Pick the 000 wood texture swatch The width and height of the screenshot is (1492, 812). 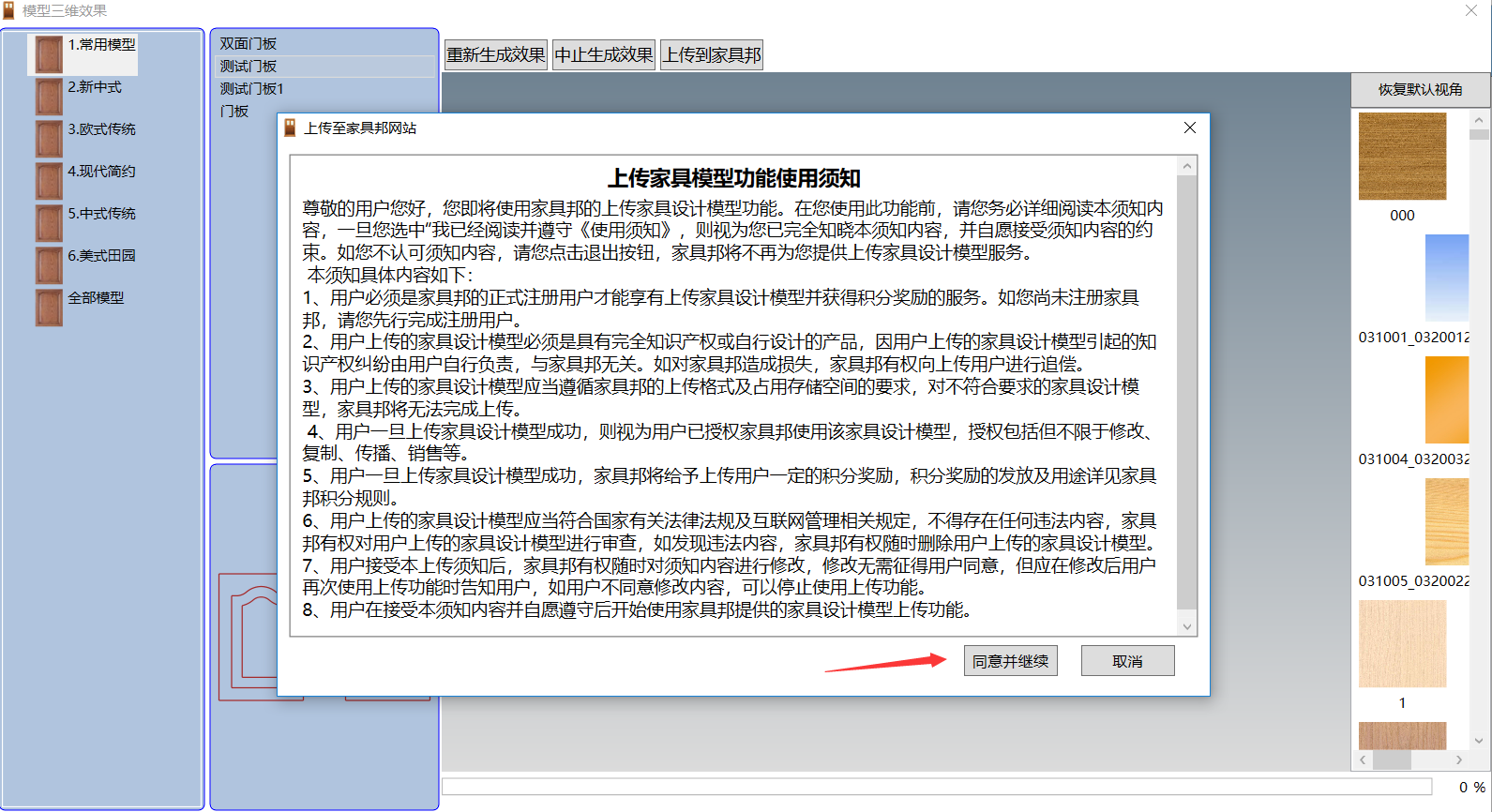pos(1402,156)
